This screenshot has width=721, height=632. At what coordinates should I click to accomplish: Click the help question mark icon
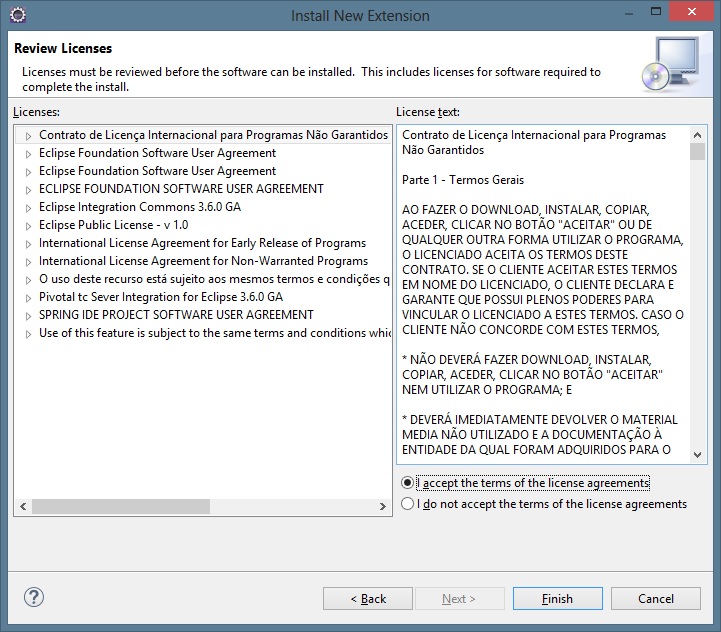pos(34,597)
